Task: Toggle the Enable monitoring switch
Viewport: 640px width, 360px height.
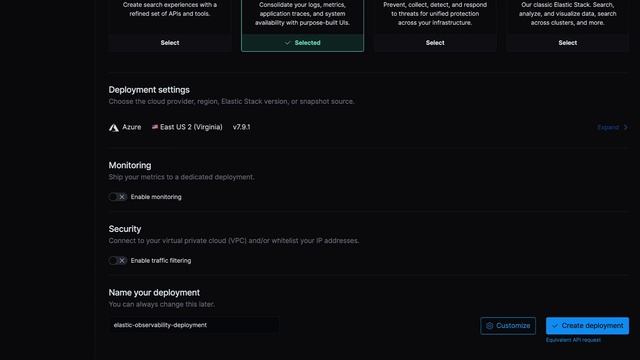Action: point(118,197)
